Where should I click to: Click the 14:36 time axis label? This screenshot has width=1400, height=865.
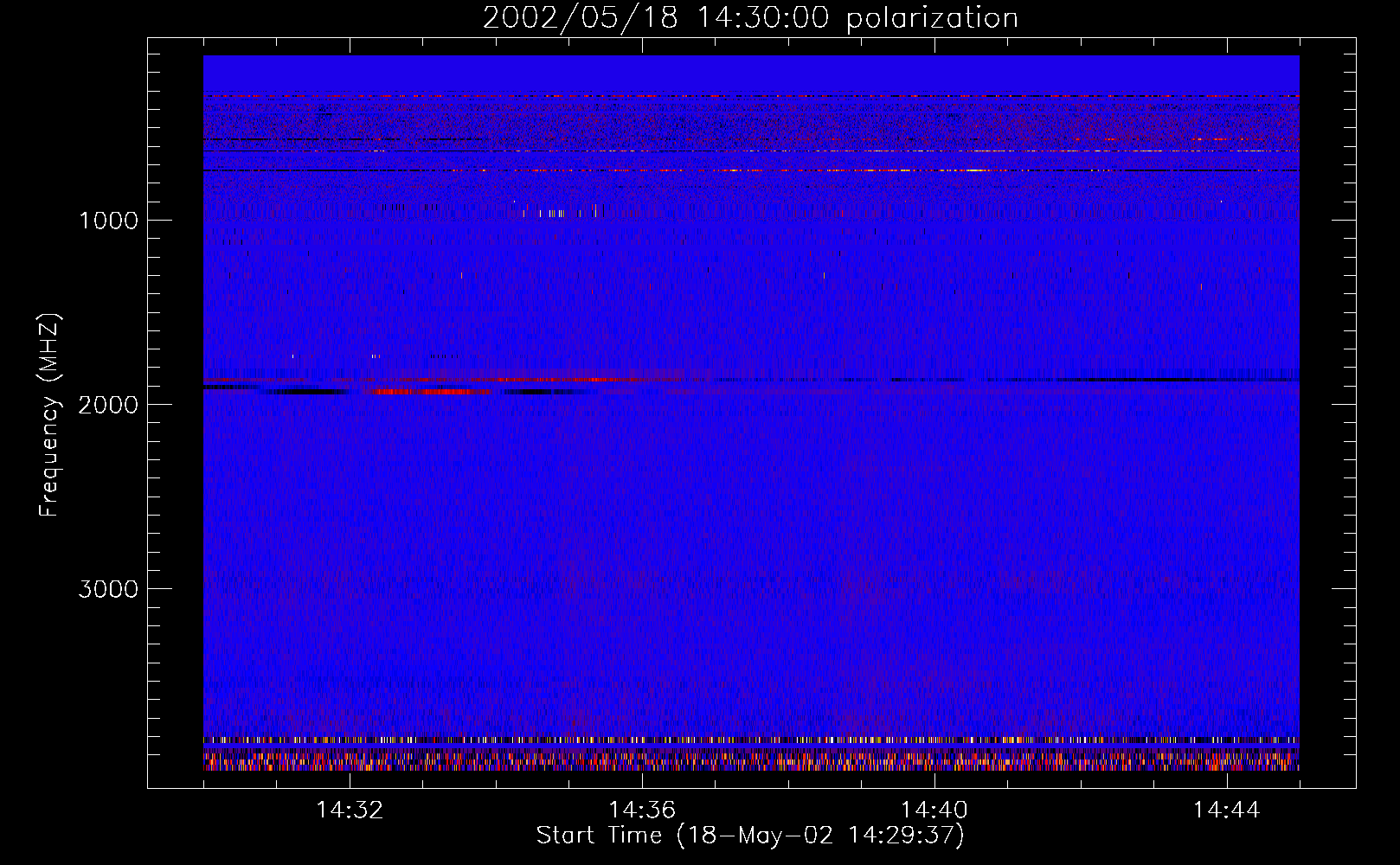tap(642, 811)
